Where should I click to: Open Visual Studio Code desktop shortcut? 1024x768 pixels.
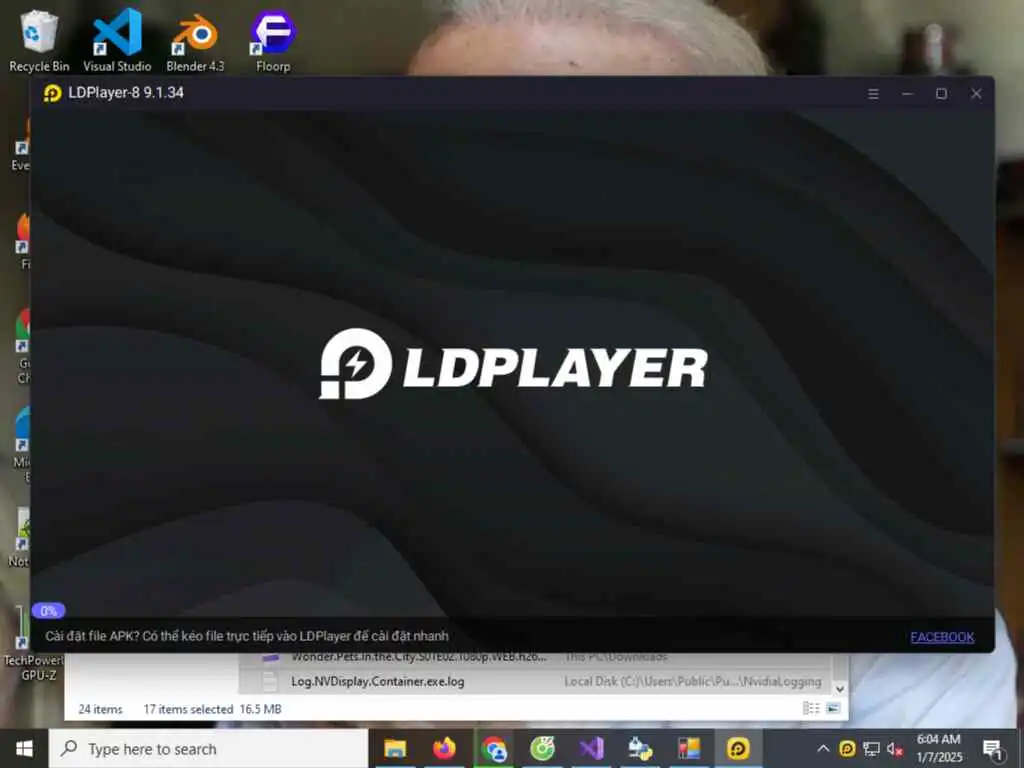coord(117,40)
